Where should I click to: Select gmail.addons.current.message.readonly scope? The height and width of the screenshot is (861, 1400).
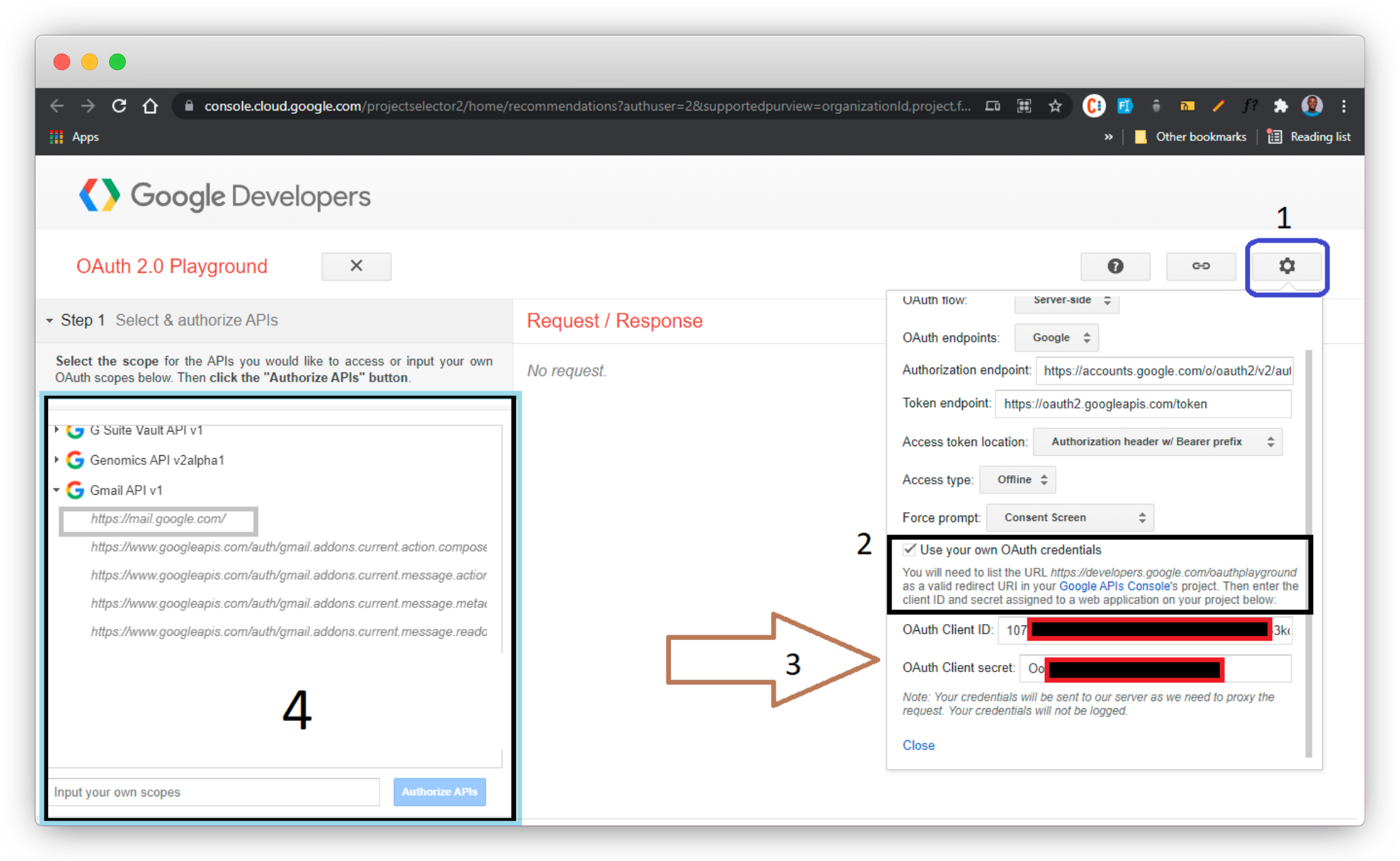[288, 632]
